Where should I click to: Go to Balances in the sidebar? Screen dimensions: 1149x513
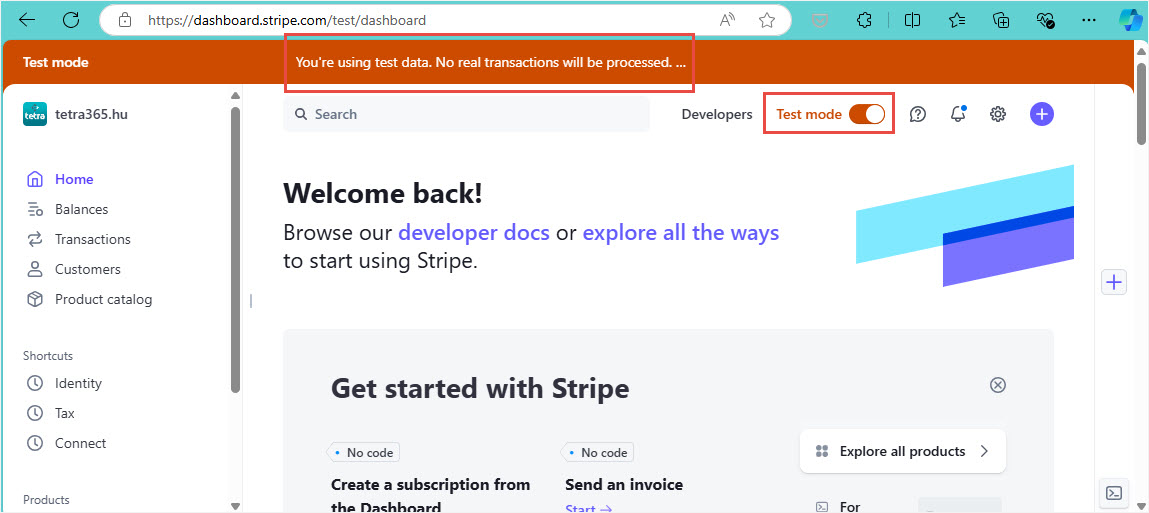pyautogui.click(x=81, y=209)
